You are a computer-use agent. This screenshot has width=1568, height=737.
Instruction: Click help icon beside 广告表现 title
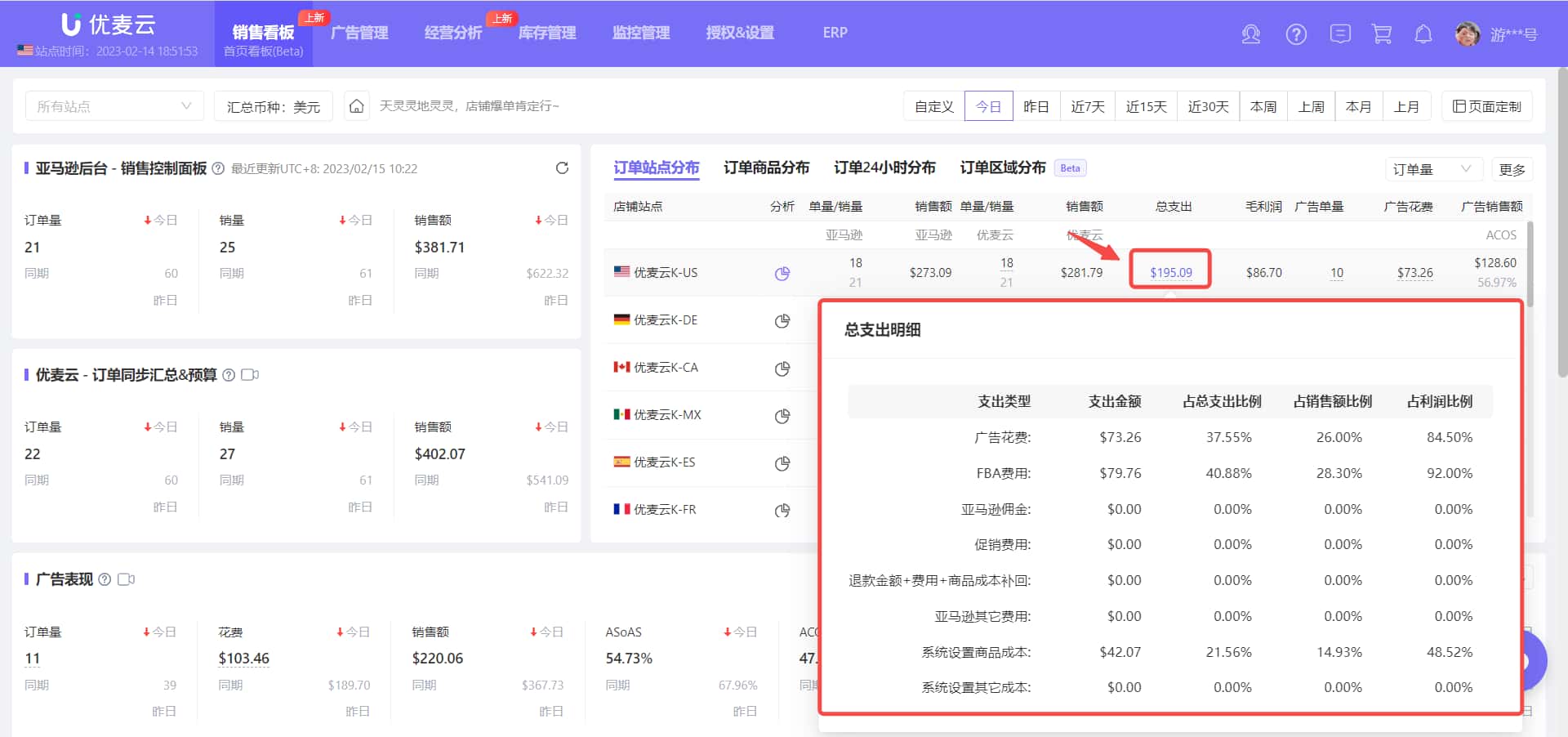105,579
